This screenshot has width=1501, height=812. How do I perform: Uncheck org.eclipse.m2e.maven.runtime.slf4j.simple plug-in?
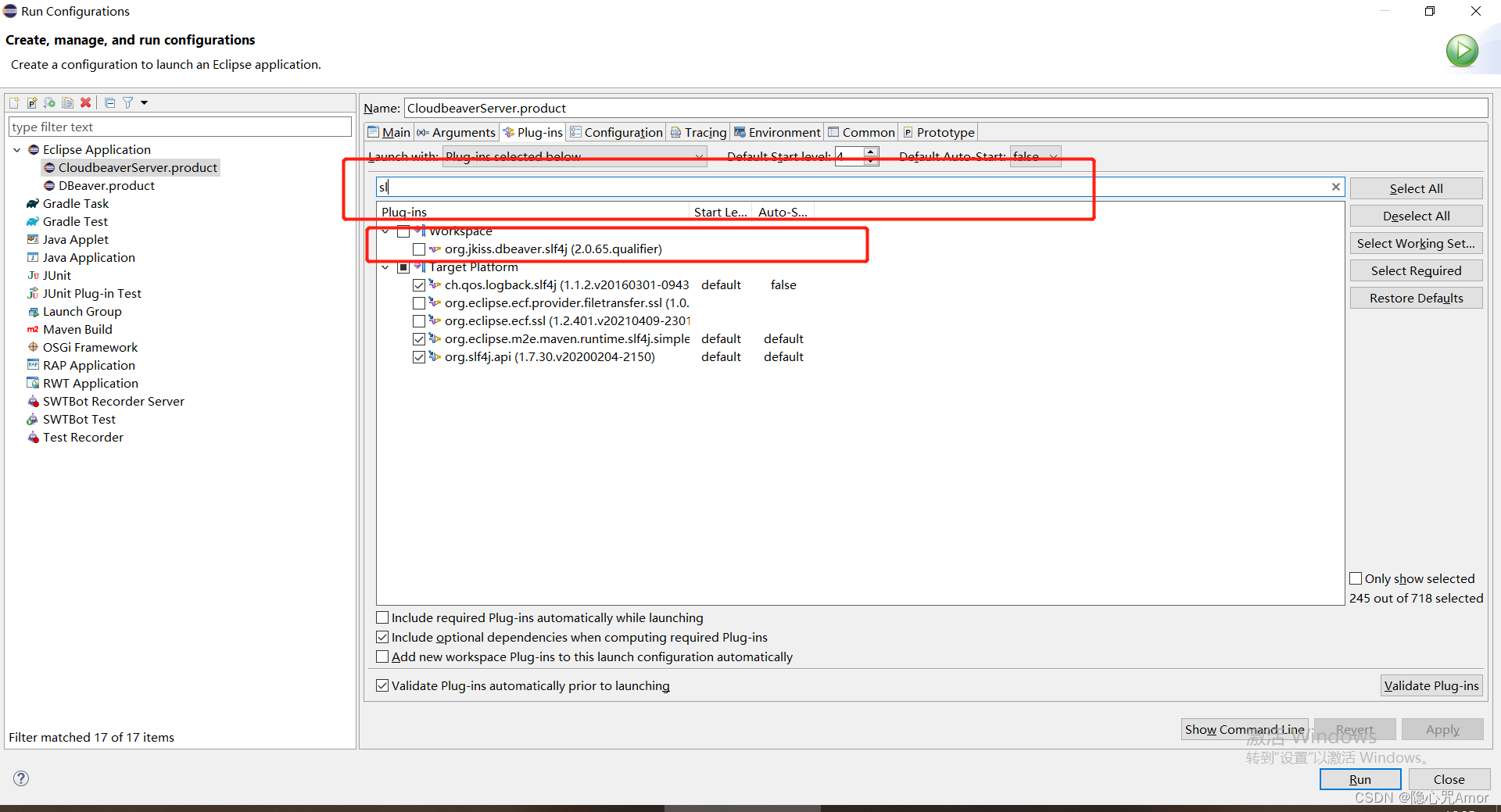tap(419, 339)
